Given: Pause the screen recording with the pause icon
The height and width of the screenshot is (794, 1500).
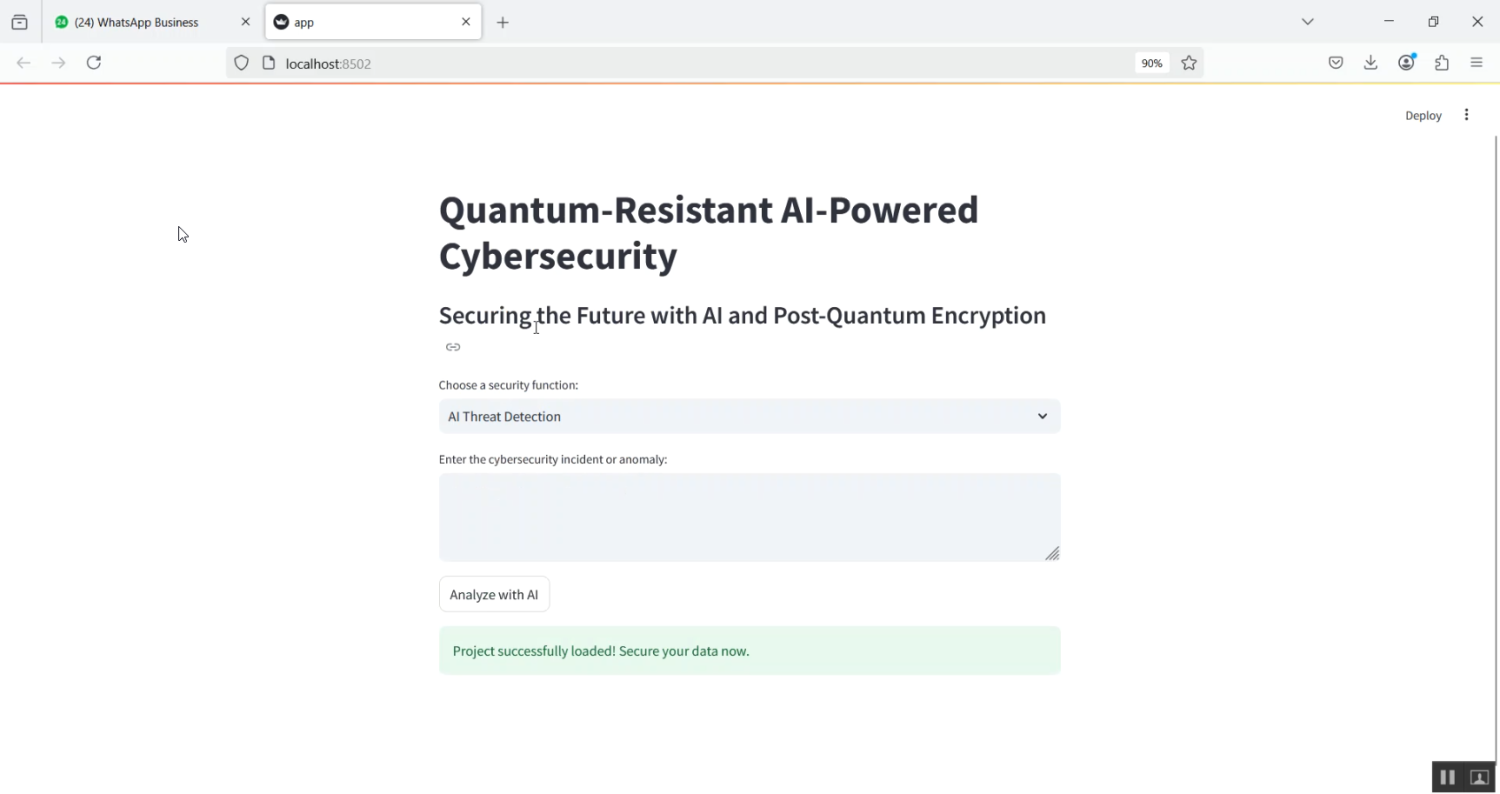Looking at the screenshot, I should click(1447, 777).
